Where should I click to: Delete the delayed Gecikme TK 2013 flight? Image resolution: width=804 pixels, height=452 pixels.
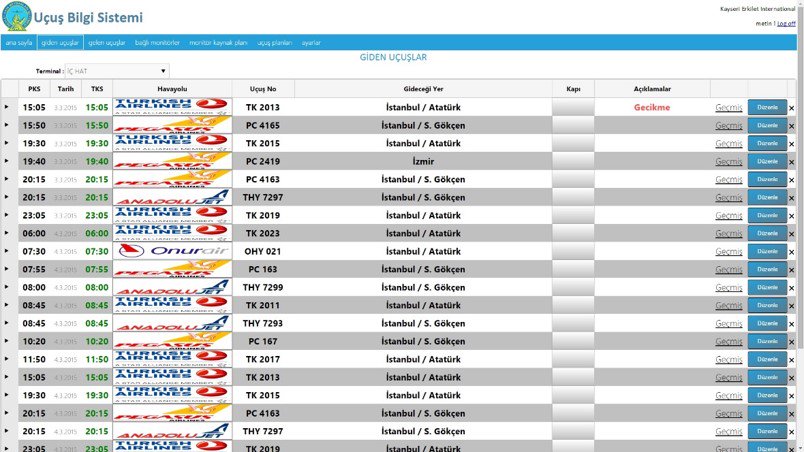[791, 108]
